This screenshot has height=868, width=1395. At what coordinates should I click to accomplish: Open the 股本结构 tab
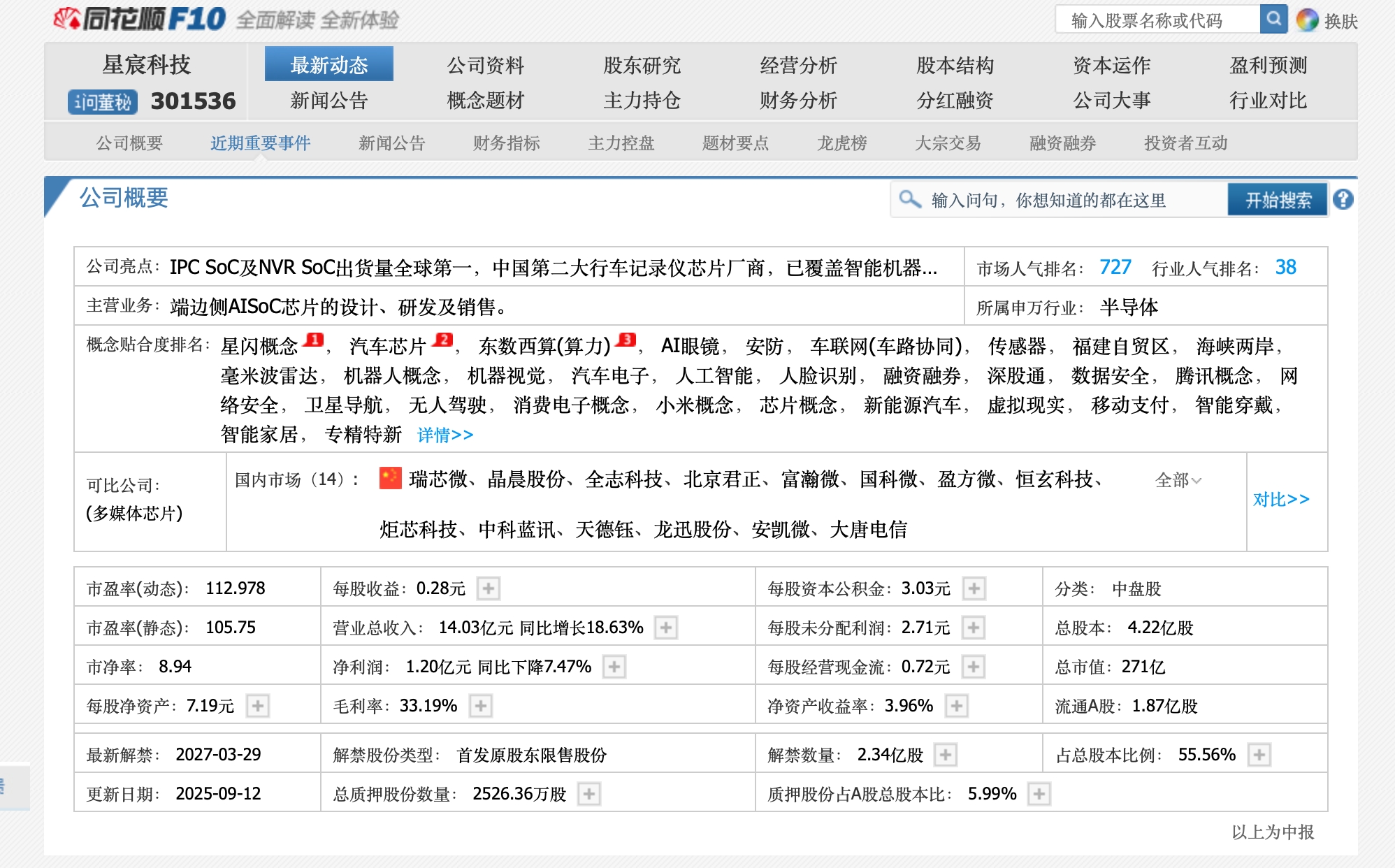click(955, 65)
